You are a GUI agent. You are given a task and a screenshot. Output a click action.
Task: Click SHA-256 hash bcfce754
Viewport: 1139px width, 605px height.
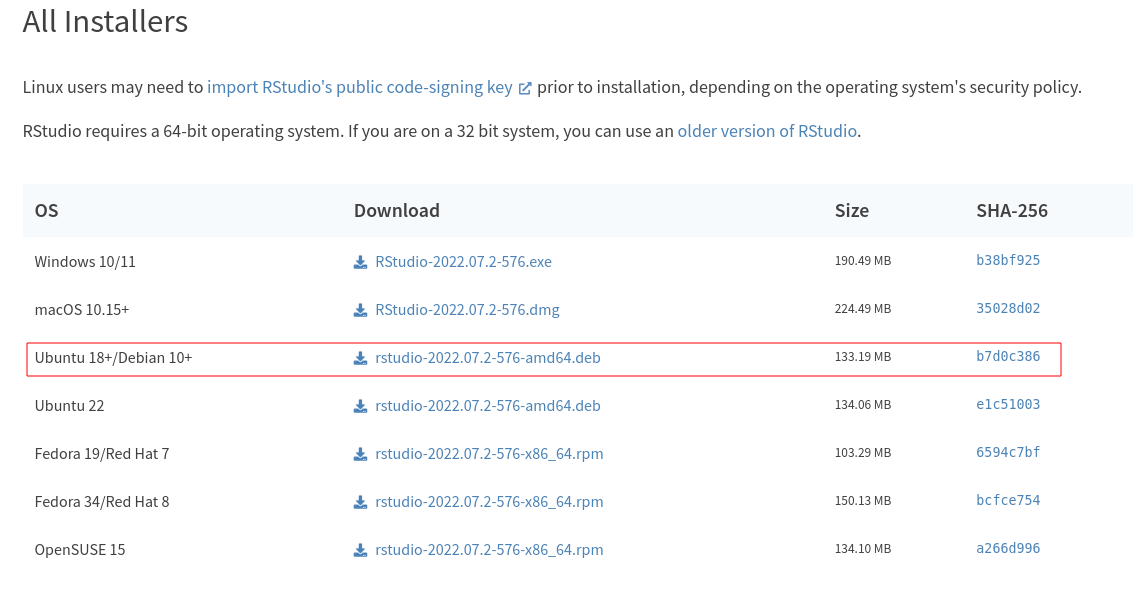tap(1008, 500)
